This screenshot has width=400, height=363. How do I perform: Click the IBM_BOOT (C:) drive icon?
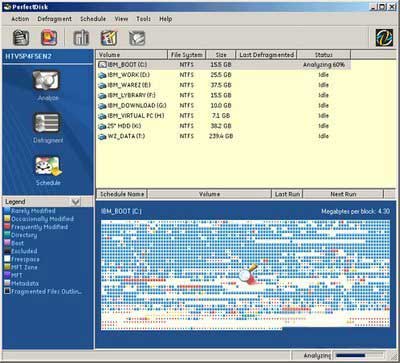pos(102,65)
